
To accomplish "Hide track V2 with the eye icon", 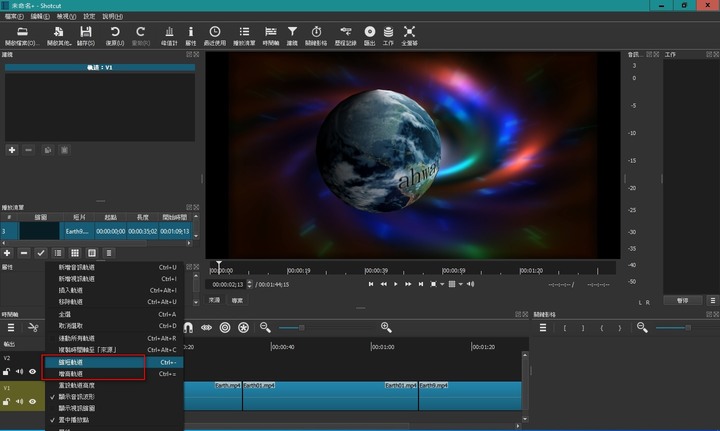I will click(x=32, y=371).
